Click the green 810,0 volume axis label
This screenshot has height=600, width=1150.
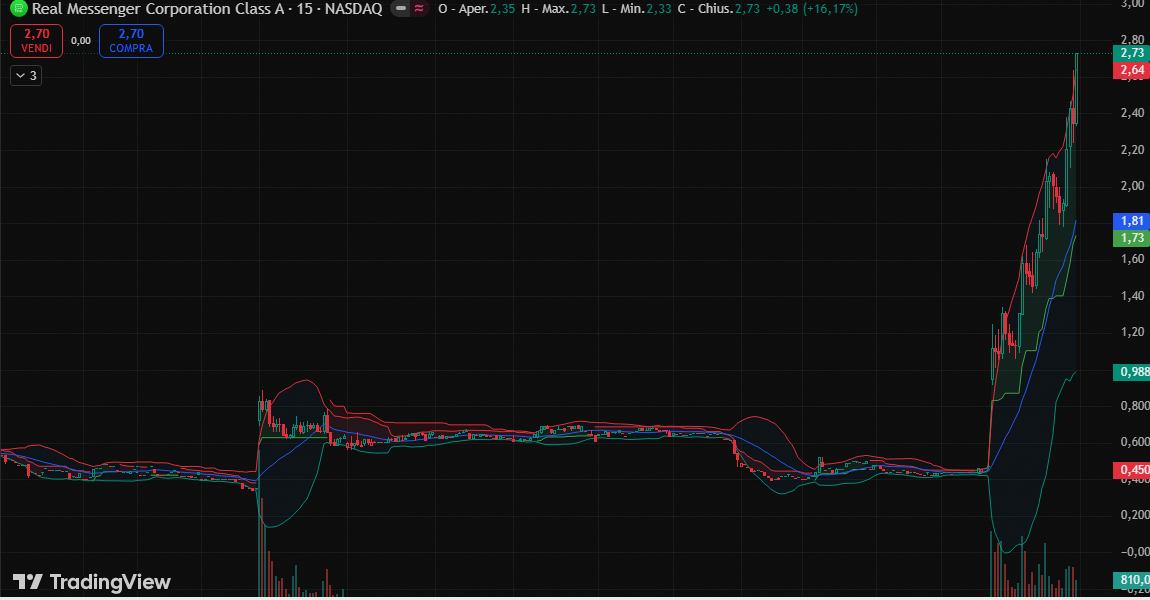pos(1131,580)
